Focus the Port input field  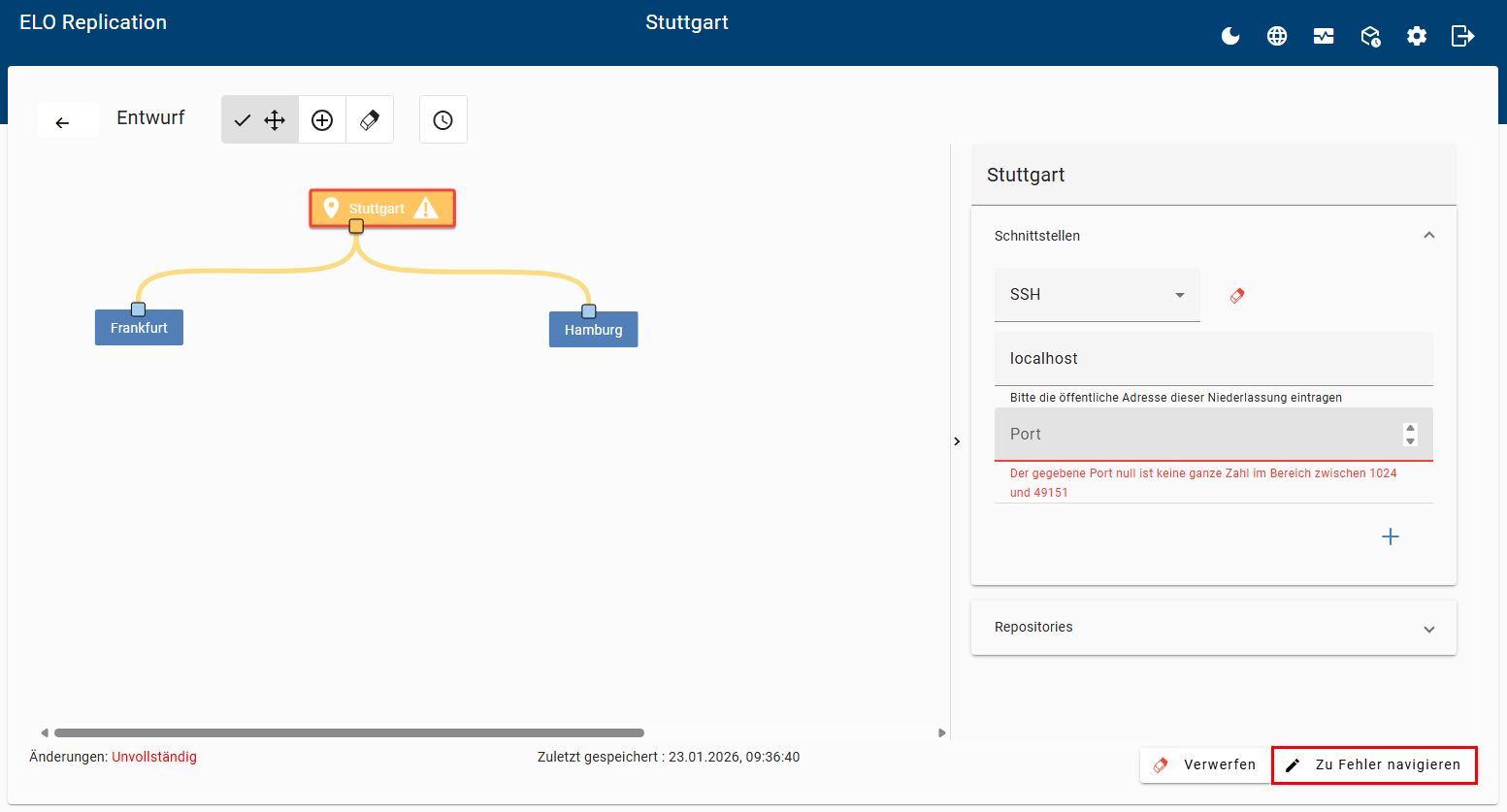[1214, 435]
